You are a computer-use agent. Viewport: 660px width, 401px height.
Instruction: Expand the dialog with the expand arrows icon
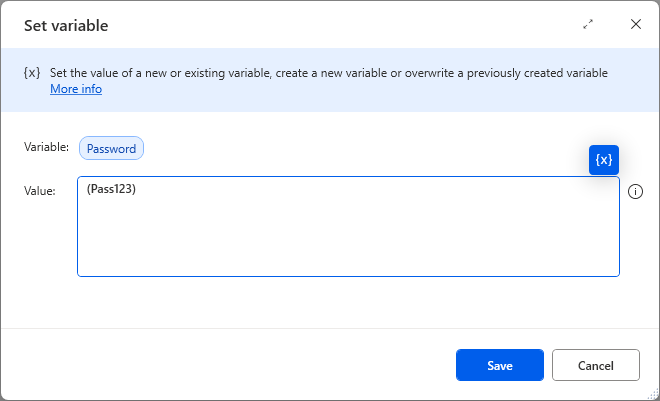coord(588,24)
